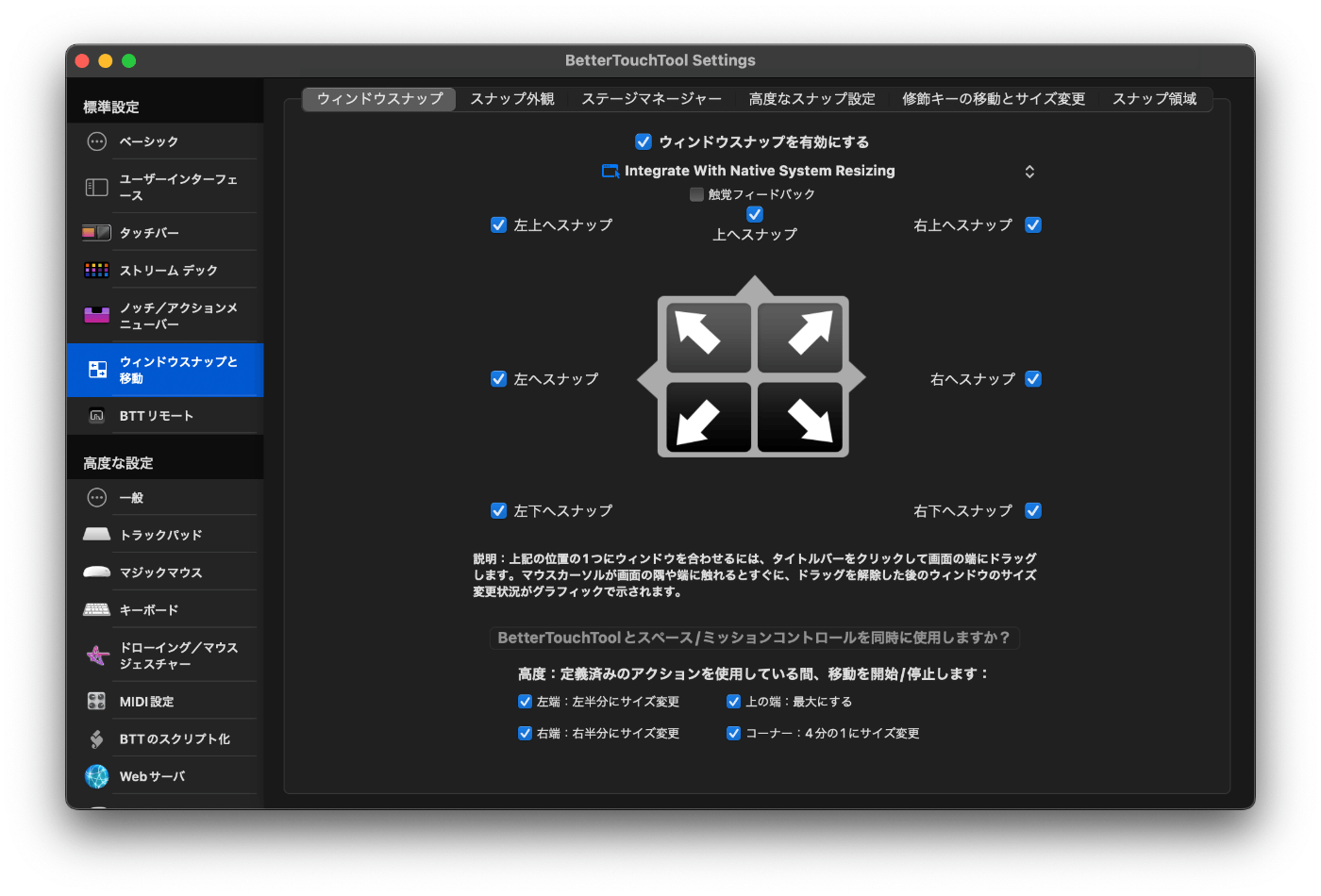This screenshot has height=896, width=1321.
Task: Click the ミッションコントロール同時使用 question button
Action: coord(755,638)
